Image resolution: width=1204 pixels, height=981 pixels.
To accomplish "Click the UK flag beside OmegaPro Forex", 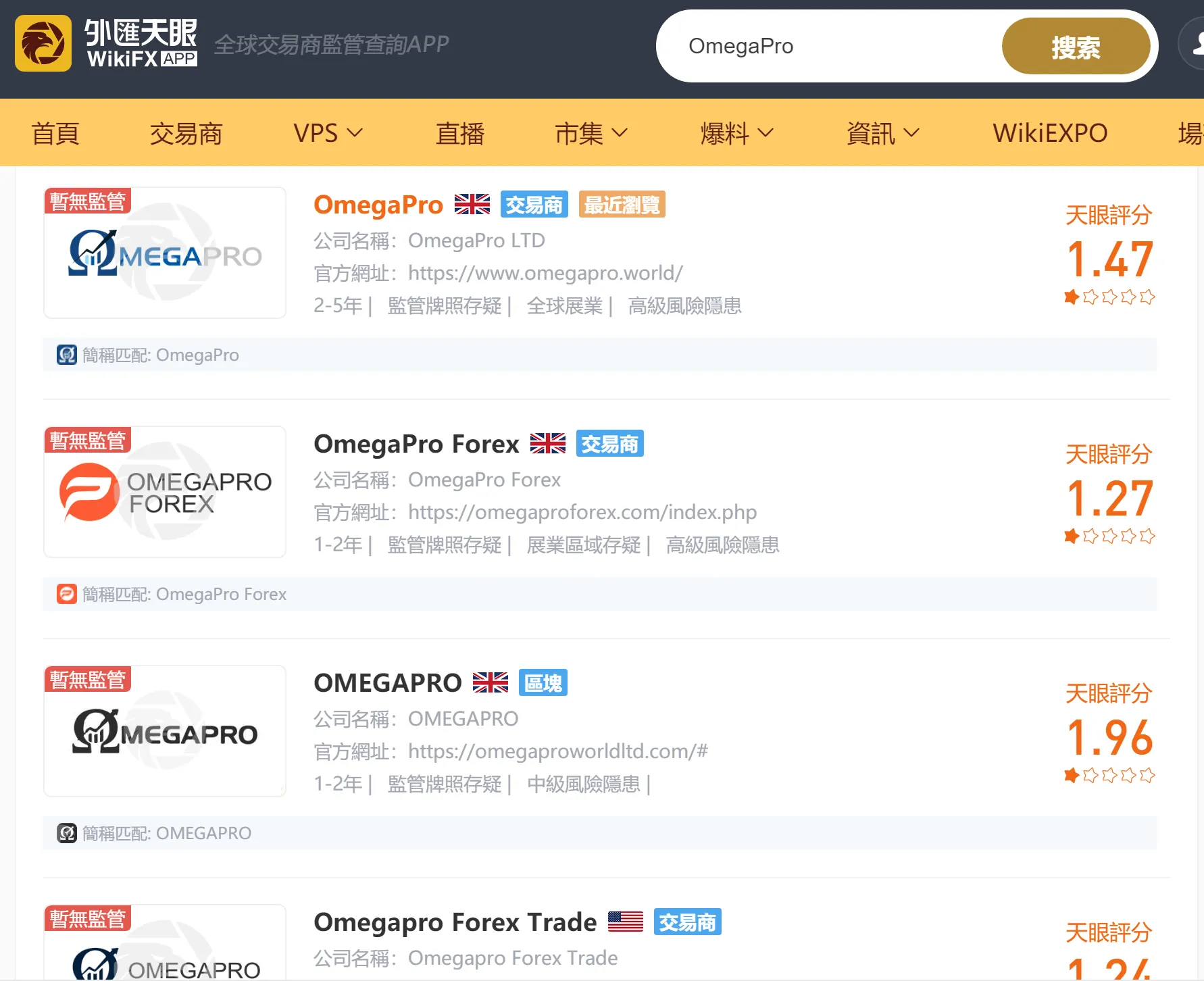I will pyautogui.click(x=548, y=443).
